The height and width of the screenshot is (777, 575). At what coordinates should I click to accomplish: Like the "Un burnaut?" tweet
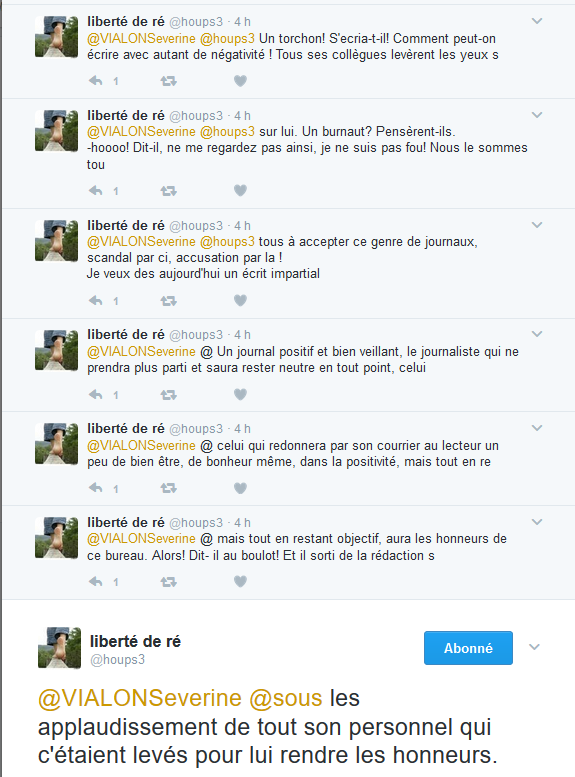click(x=240, y=190)
